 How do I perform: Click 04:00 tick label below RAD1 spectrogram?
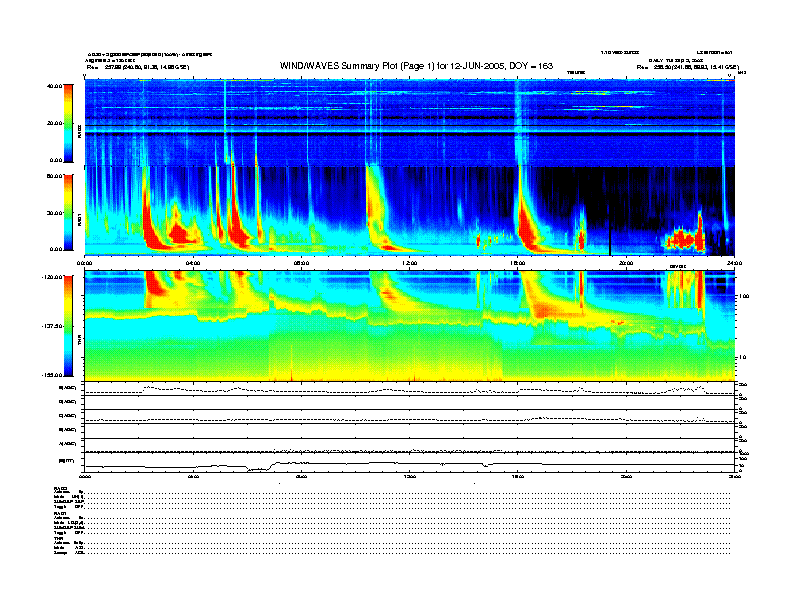[x=193, y=263]
